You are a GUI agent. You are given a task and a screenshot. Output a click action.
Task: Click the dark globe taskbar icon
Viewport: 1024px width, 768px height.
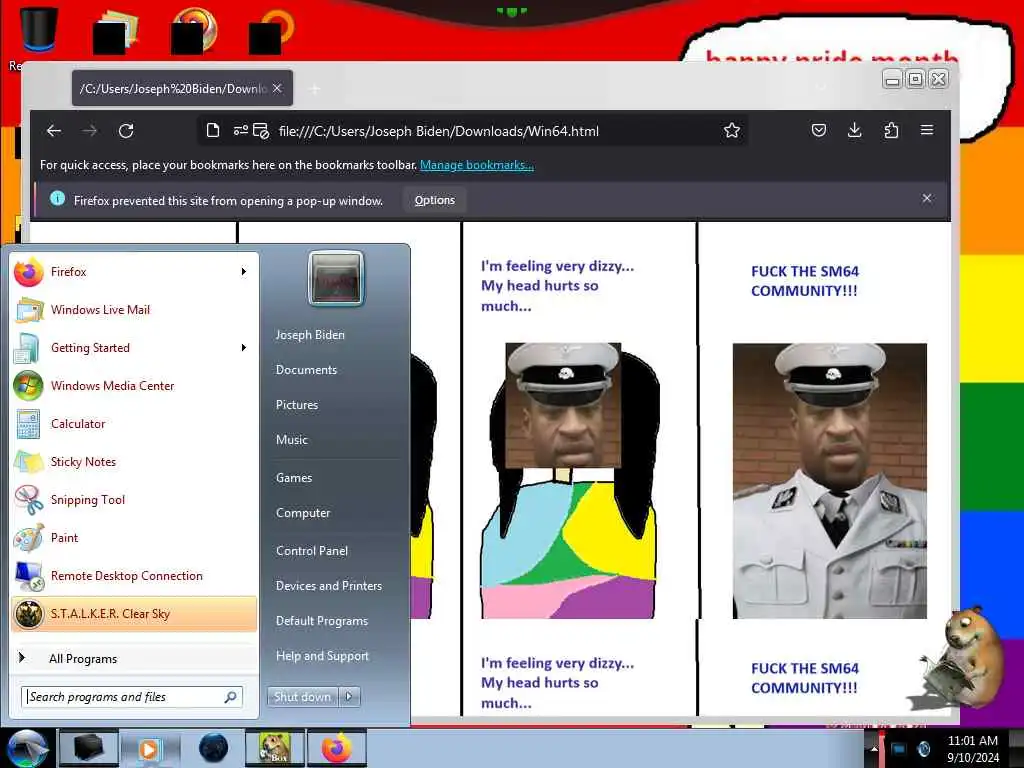(213, 748)
